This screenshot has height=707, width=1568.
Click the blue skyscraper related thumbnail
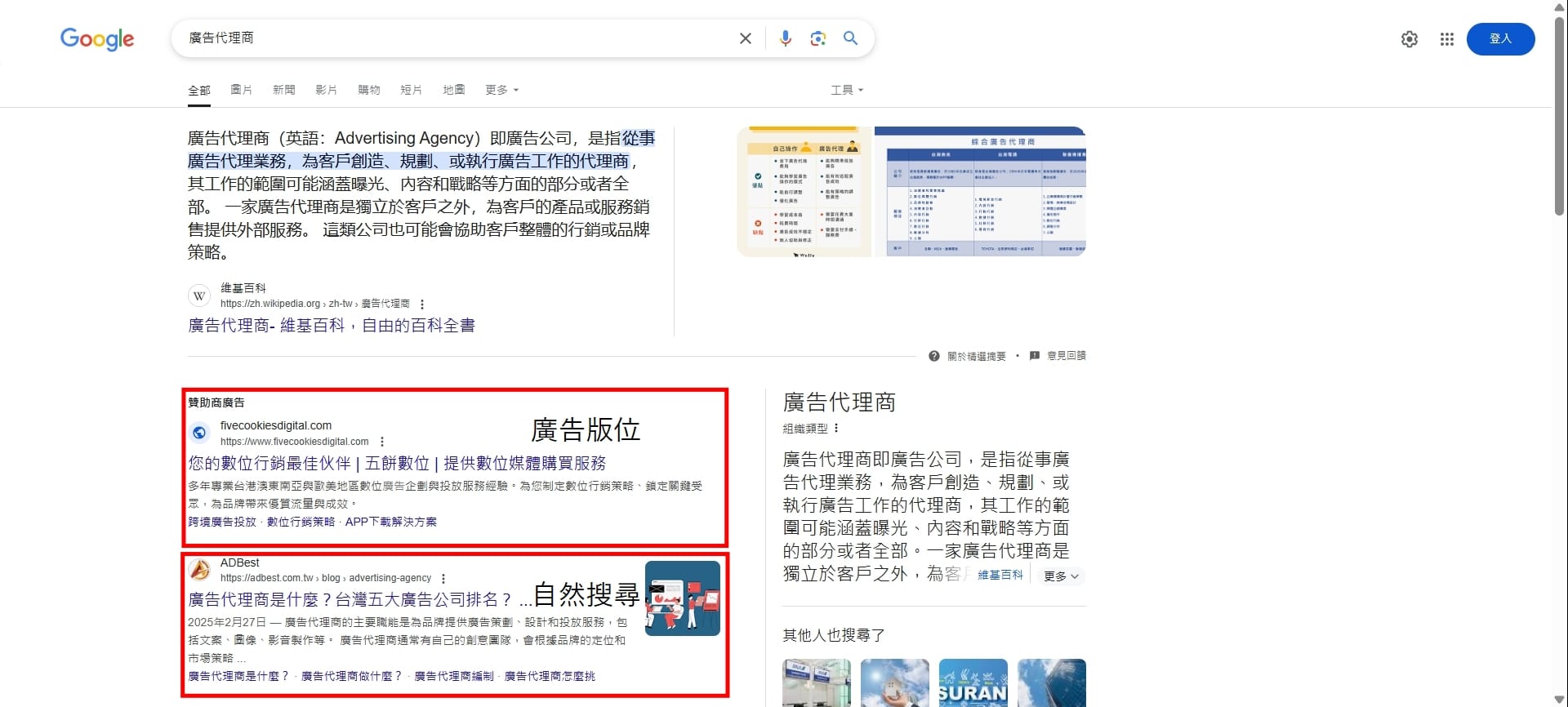click(x=1052, y=683)
